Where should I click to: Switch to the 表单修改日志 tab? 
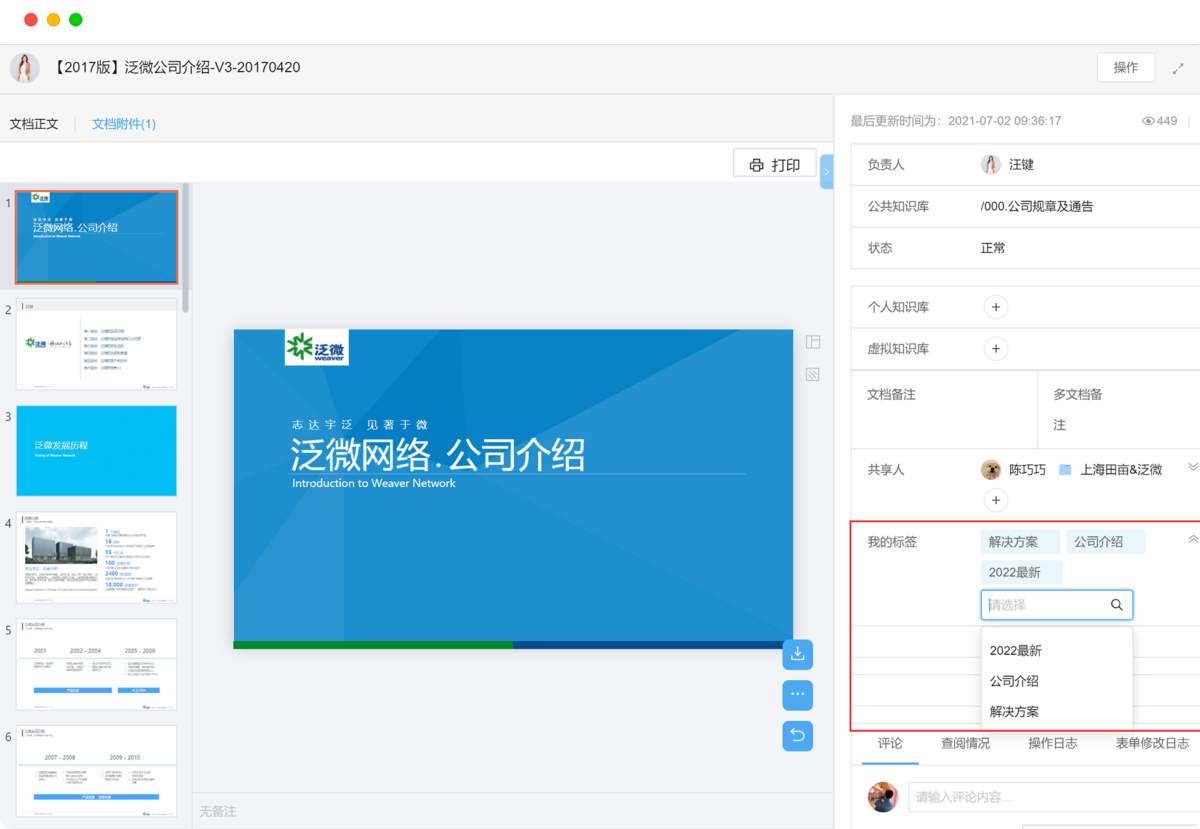1153,743
